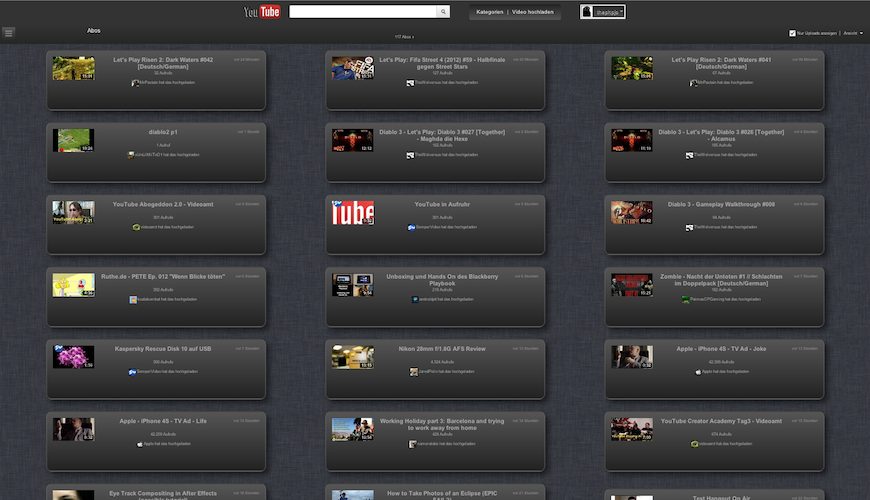Image resolution: width=870 pixels, height=500 pixels.
Task: Select the Abos tab
Action: 94,31
